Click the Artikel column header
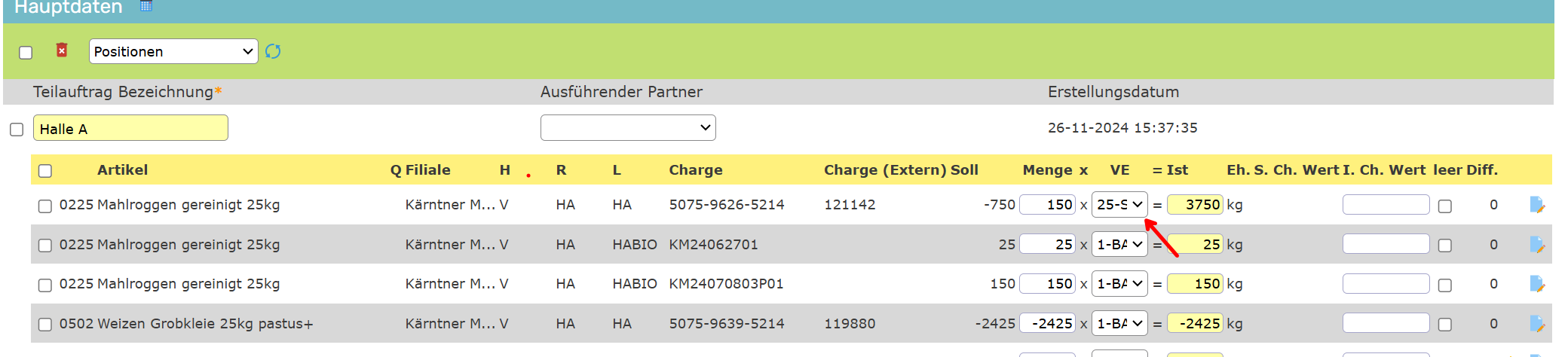The image size is (1568, 357). click(122, 170)
